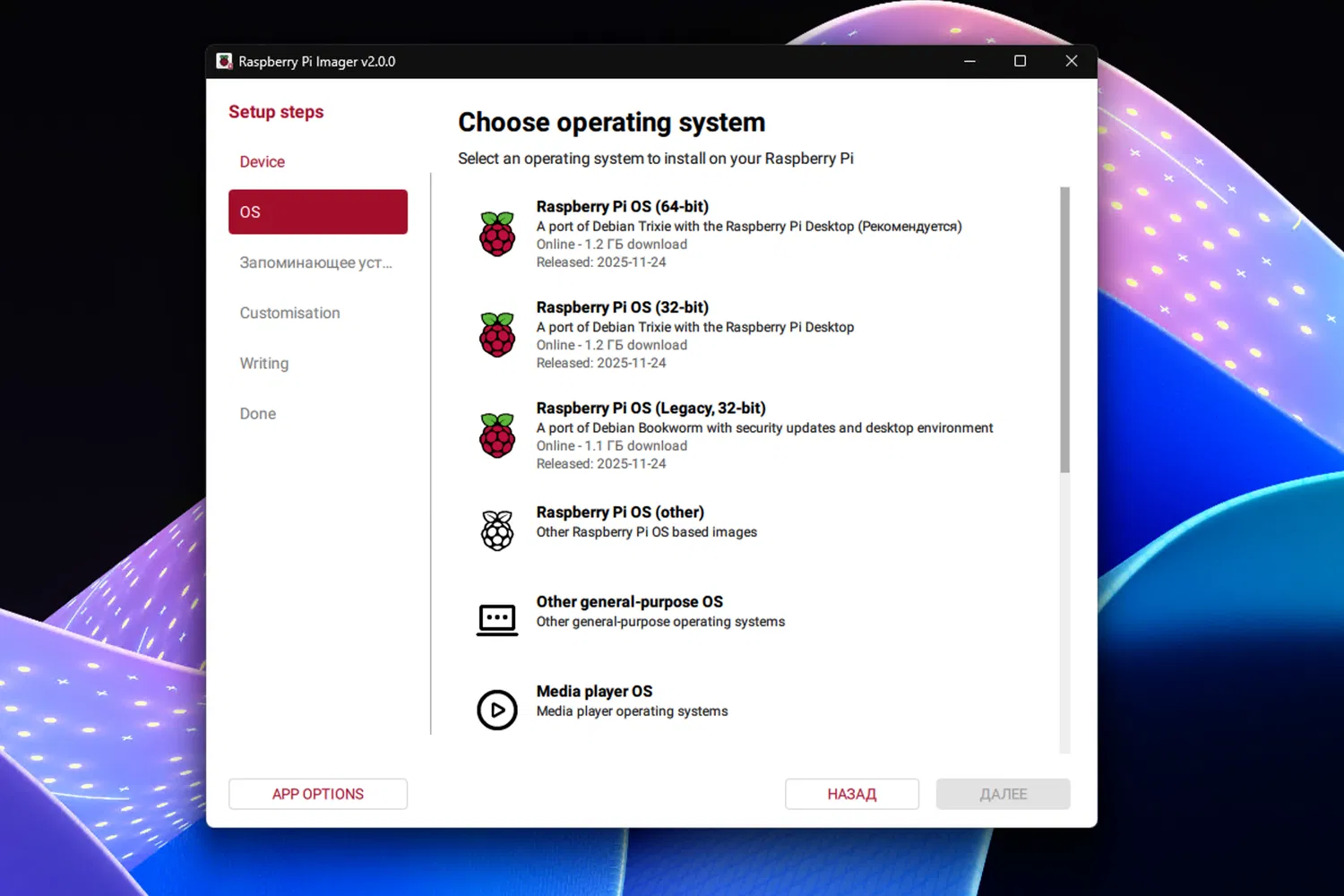1344x896 pixels.
Task: Click the ДАЛЕЕ button
Action: [1004, 794]
